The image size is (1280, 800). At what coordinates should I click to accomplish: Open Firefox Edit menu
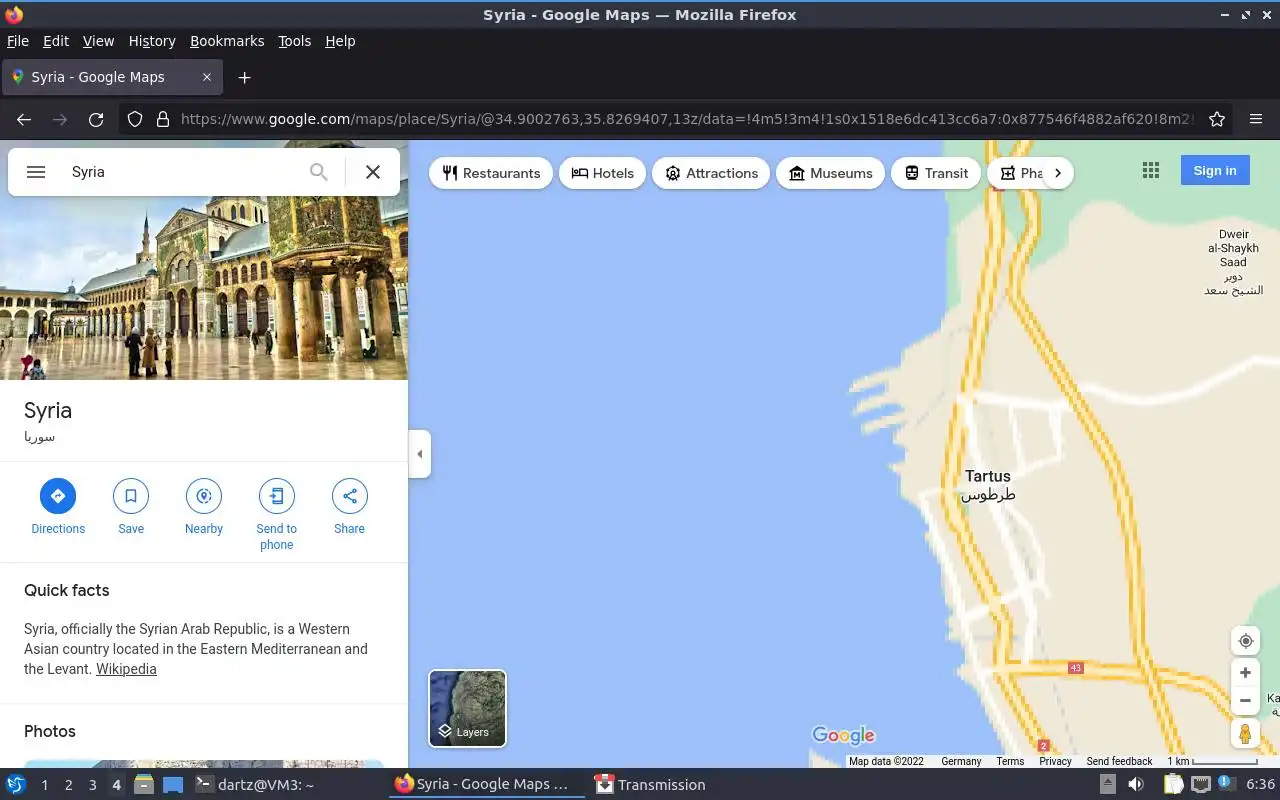click(x=56, y=41)
